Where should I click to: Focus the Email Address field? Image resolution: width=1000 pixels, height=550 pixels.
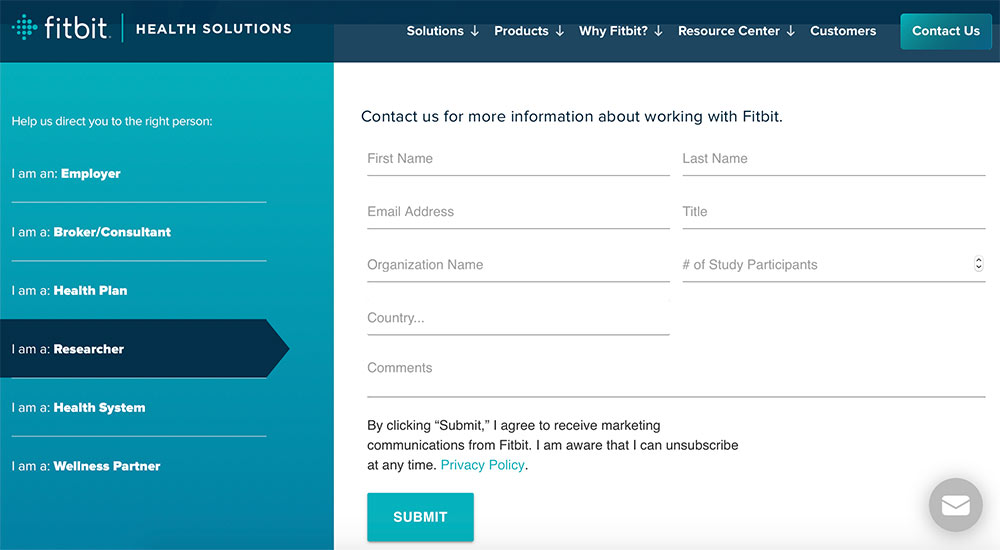(x=518, y=212)
